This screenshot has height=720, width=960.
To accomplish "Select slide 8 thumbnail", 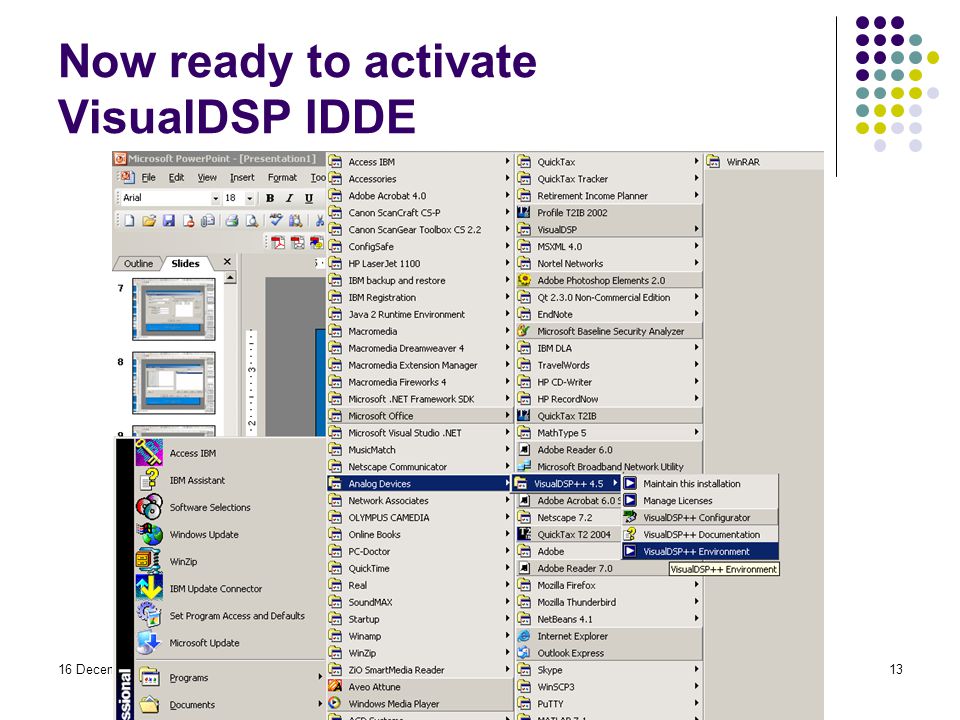I will (174, 383).
